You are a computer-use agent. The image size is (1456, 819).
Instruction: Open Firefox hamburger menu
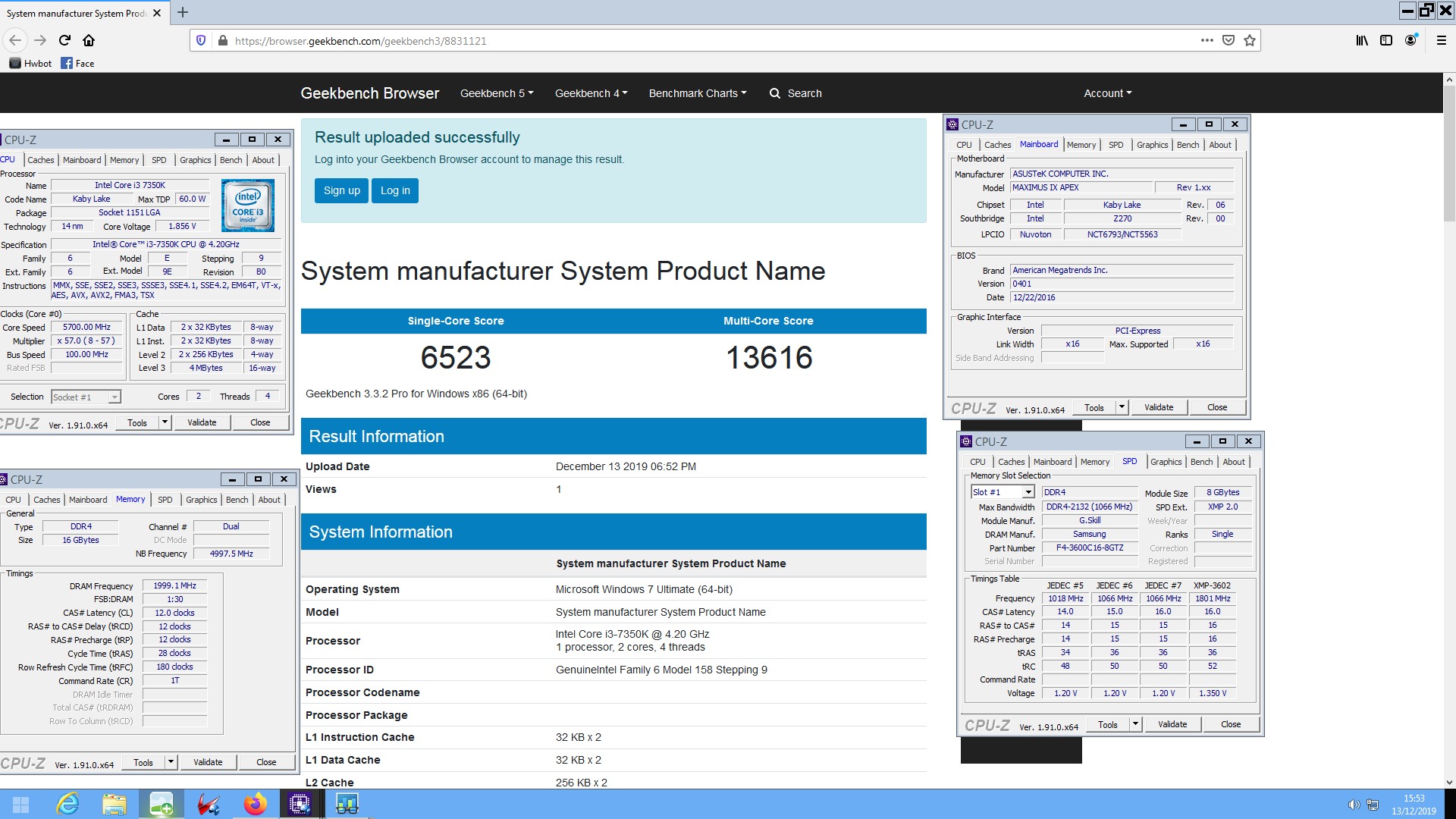(1441, 40)
